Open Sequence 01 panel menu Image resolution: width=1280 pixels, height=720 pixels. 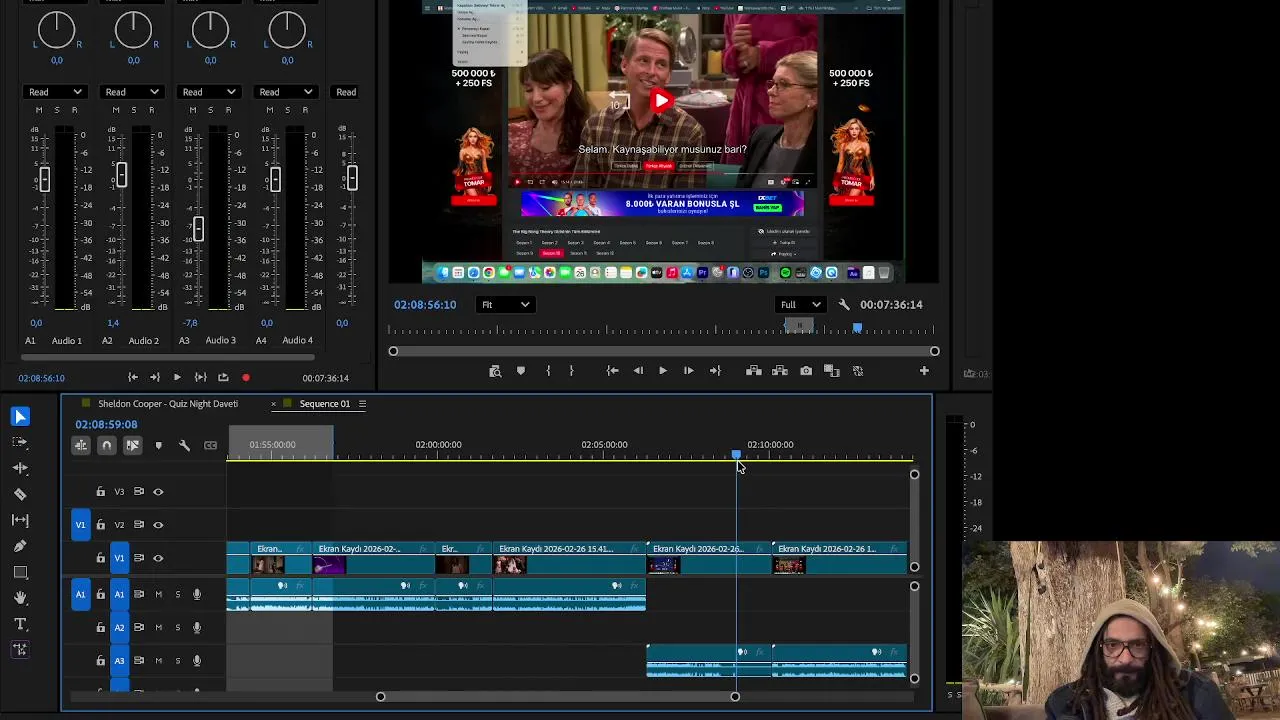tap(362, 404)
